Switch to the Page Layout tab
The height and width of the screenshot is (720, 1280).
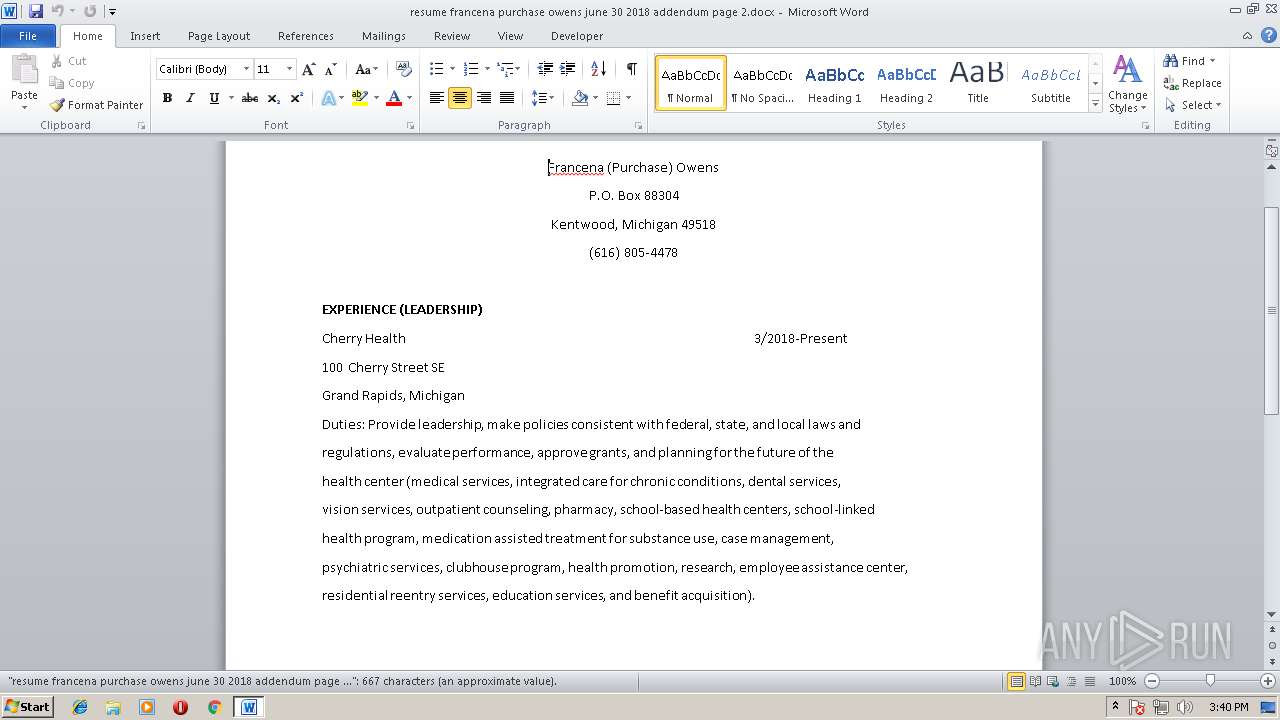click(219, 36)
